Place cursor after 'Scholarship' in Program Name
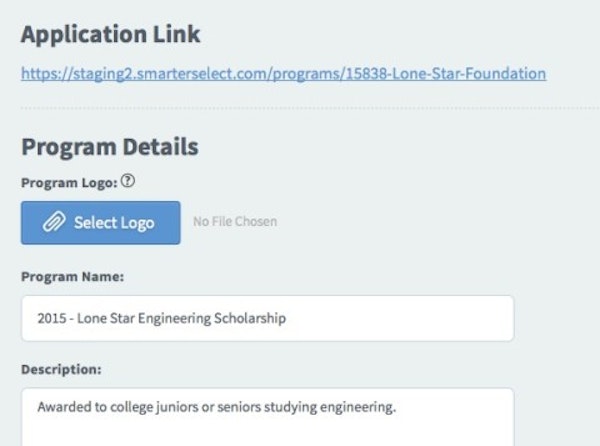Screen dimensions: 600x446 tap(287, 320)
